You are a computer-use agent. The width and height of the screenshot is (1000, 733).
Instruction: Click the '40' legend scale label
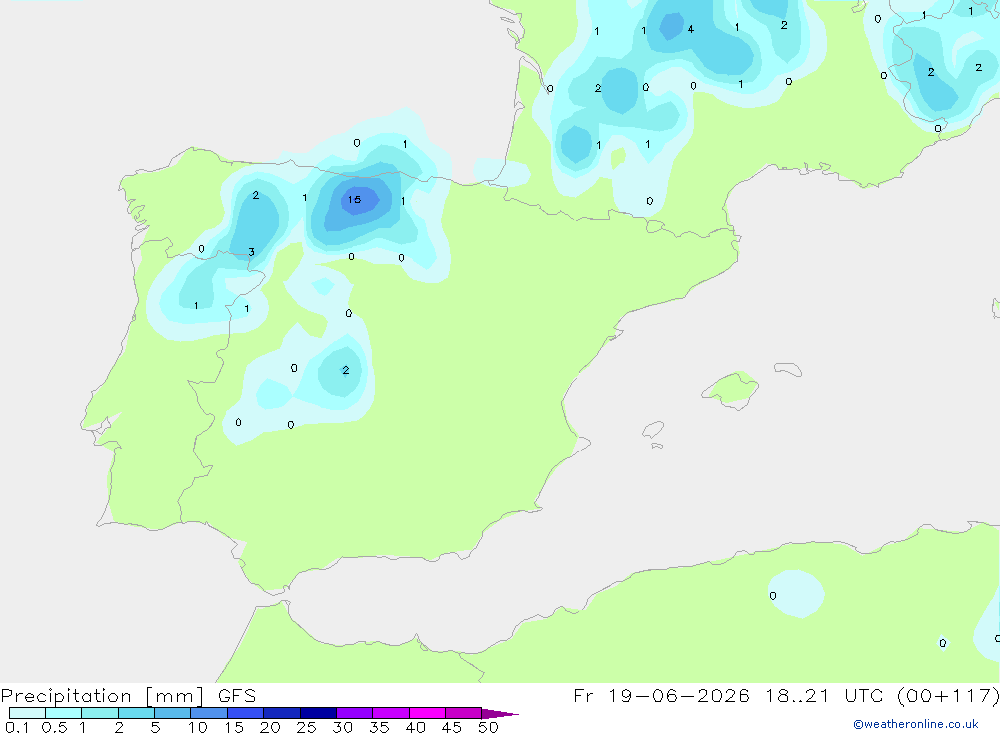415,727
